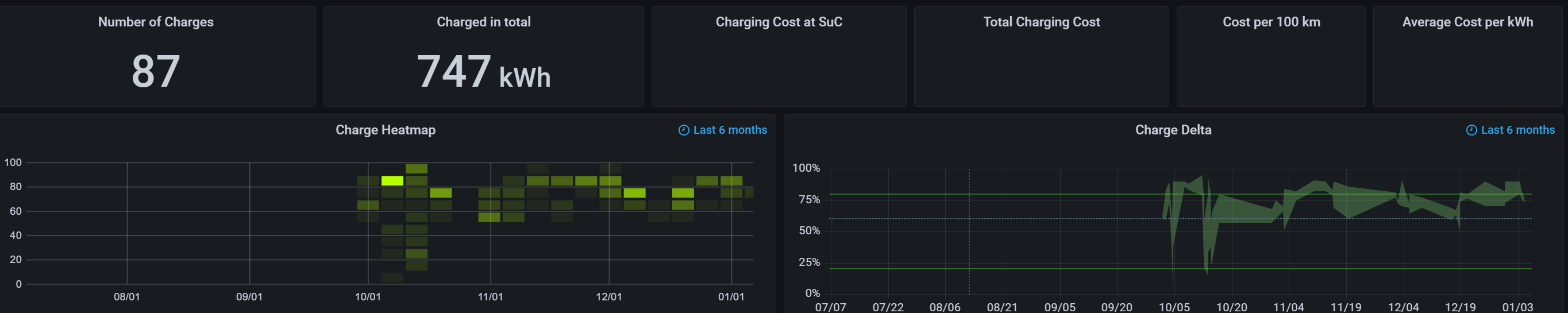Open Average Cost per kWh panel title menu
The width and height of the screenshot is (1568, 313).
(1467, 22)
